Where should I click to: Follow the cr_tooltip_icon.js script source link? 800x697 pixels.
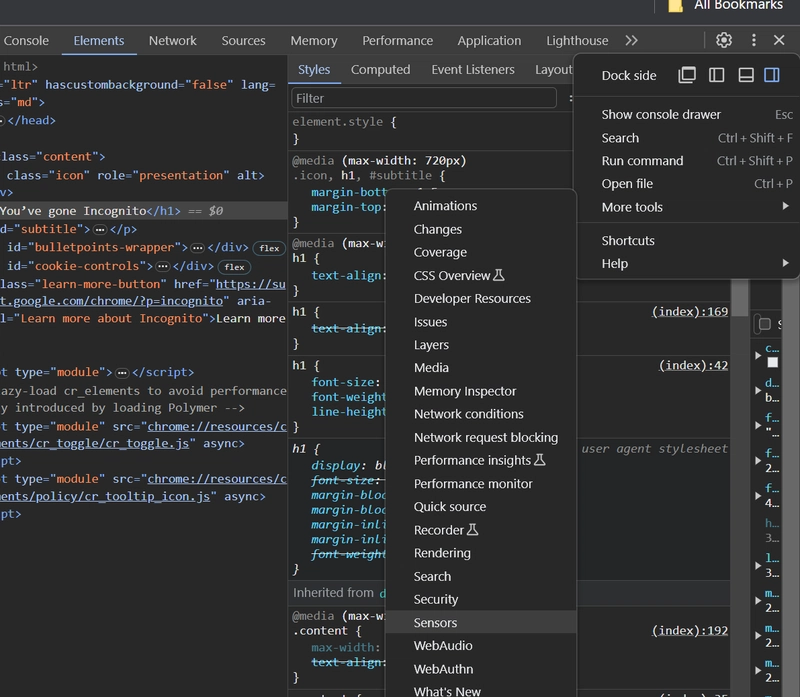[105, 496]
